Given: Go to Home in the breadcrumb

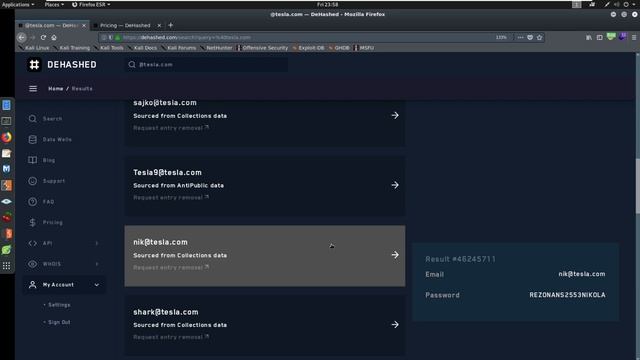Looking at the screenshot, I should (56, 89).
